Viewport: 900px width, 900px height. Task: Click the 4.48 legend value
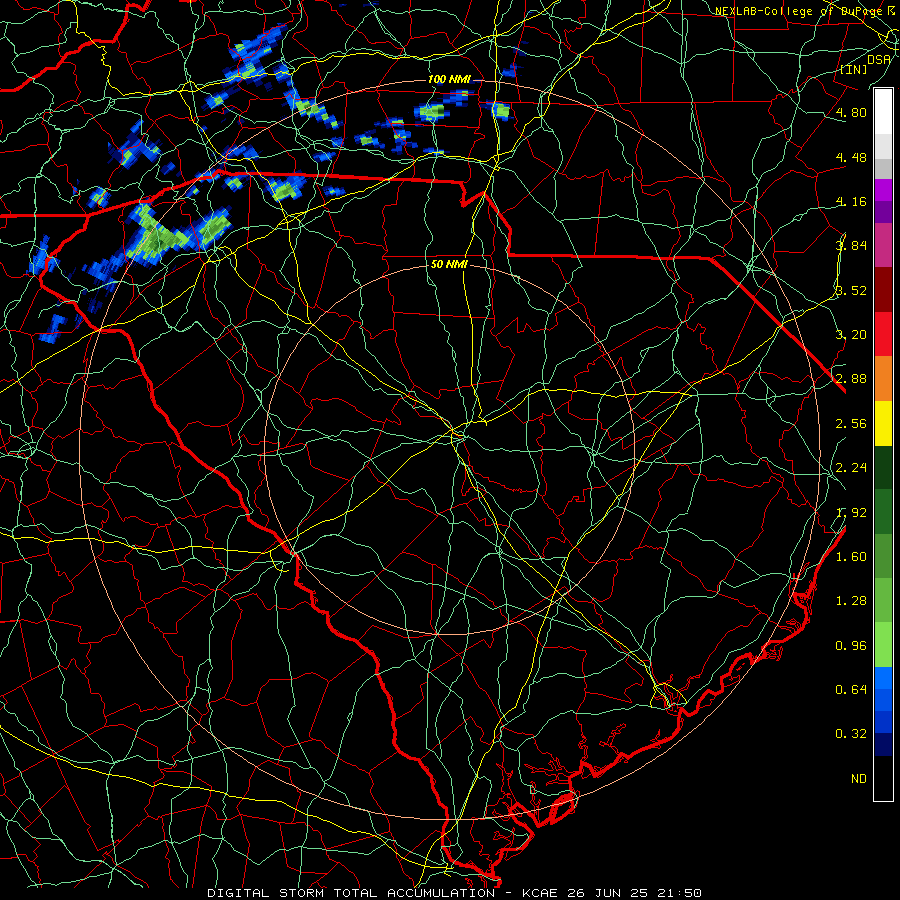click(851, 157)
